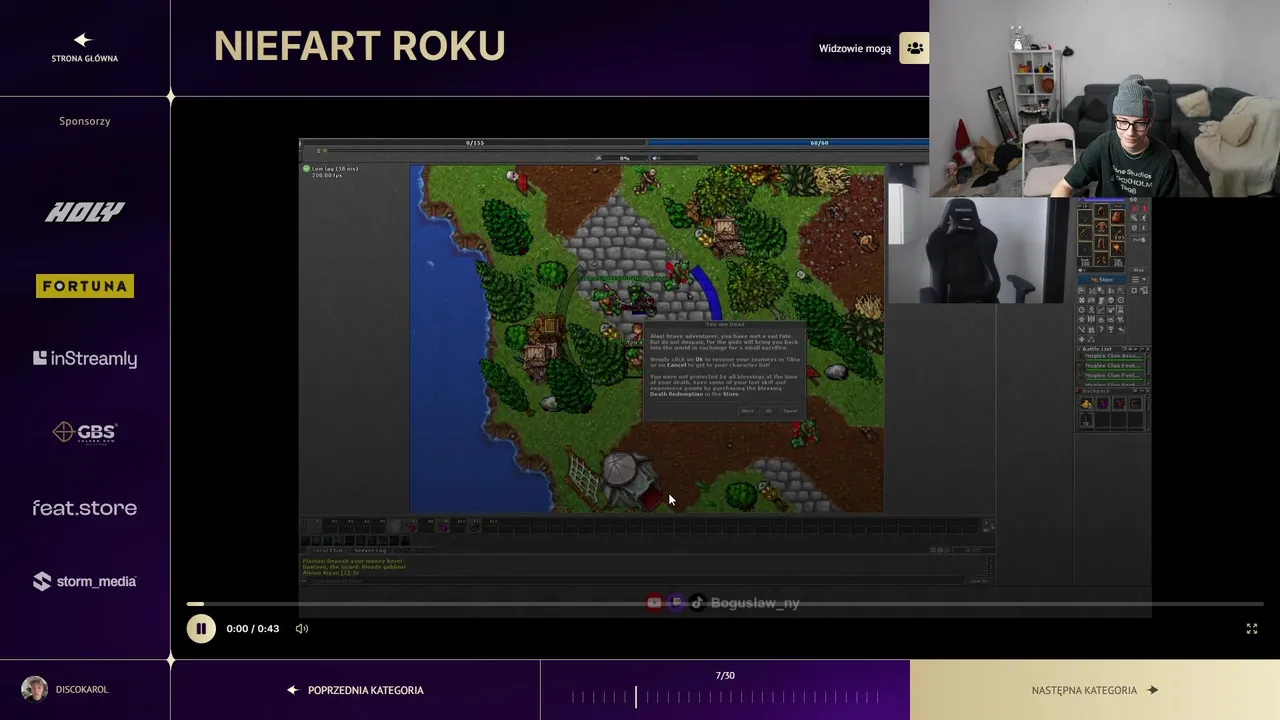Click the '0:00 / 0:43' time display

point(253,628)
